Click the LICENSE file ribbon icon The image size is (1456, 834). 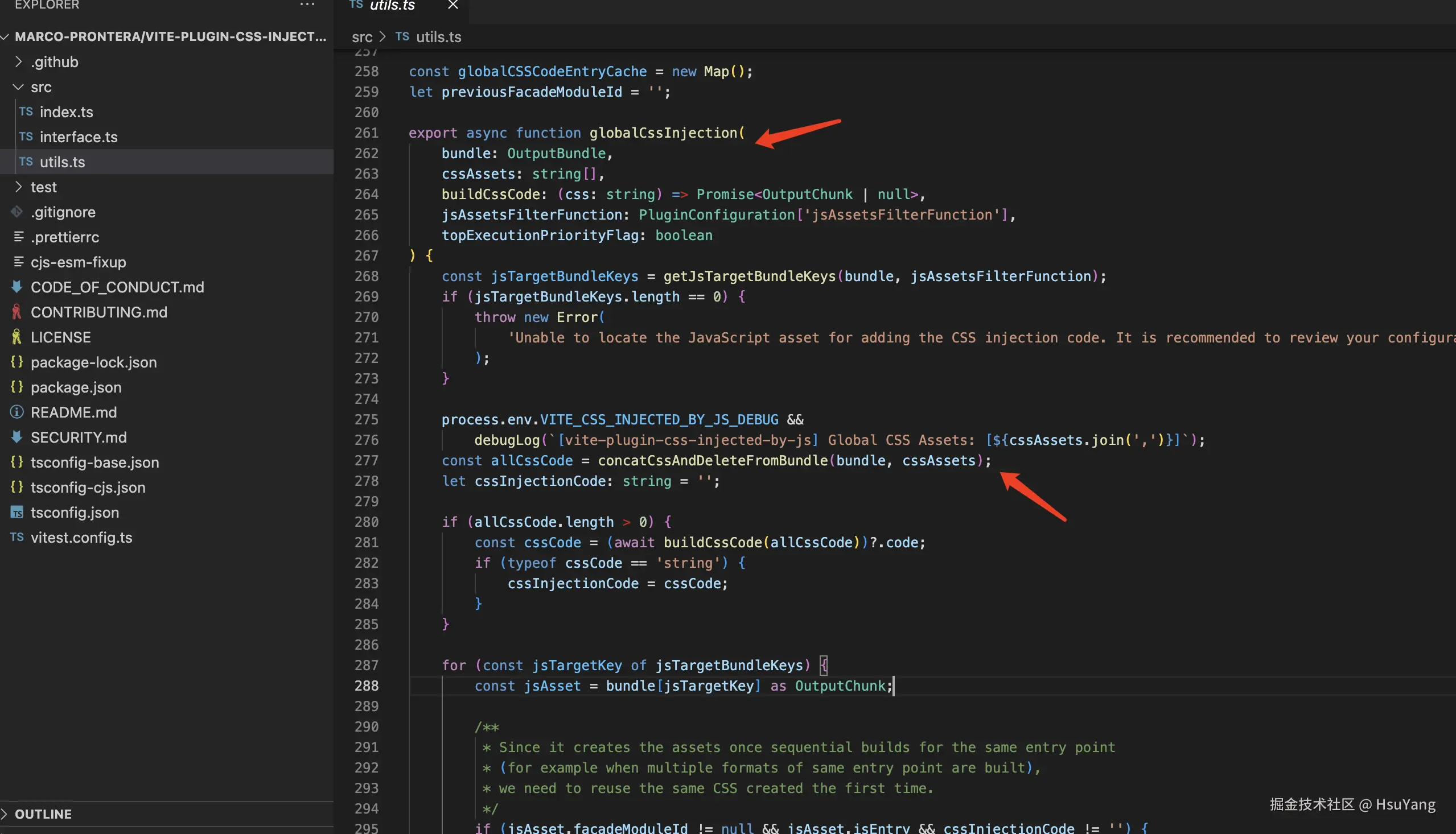(17, 337)
